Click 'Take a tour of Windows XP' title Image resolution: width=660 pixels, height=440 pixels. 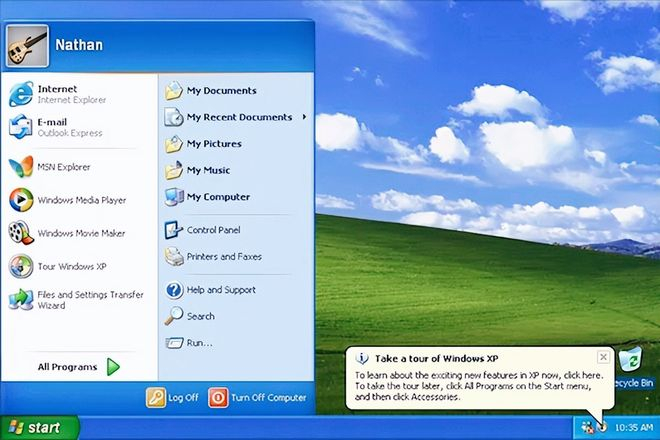[436, 359]
